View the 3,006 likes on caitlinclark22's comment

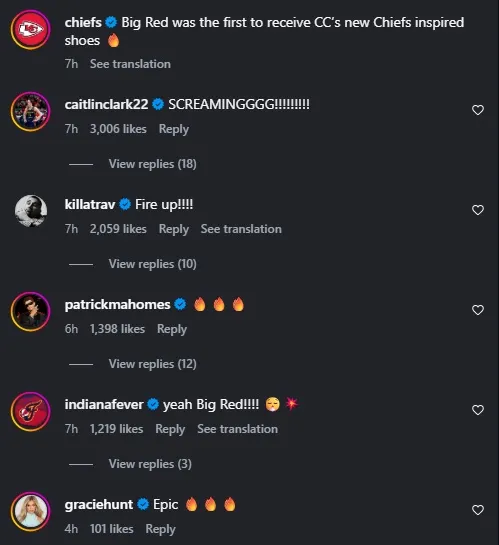[x=118, y=129]
